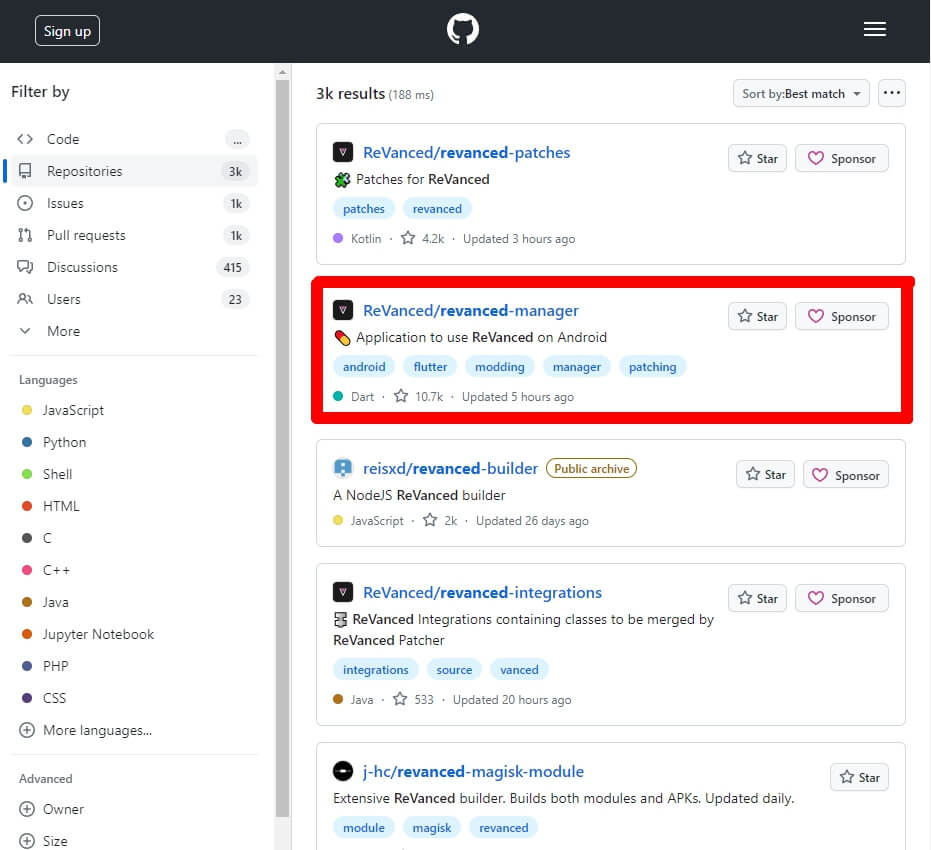Click the reisxd avatar icon
Image resolution: width=931 pixels, height=850 pixels.
coord(343,468)
